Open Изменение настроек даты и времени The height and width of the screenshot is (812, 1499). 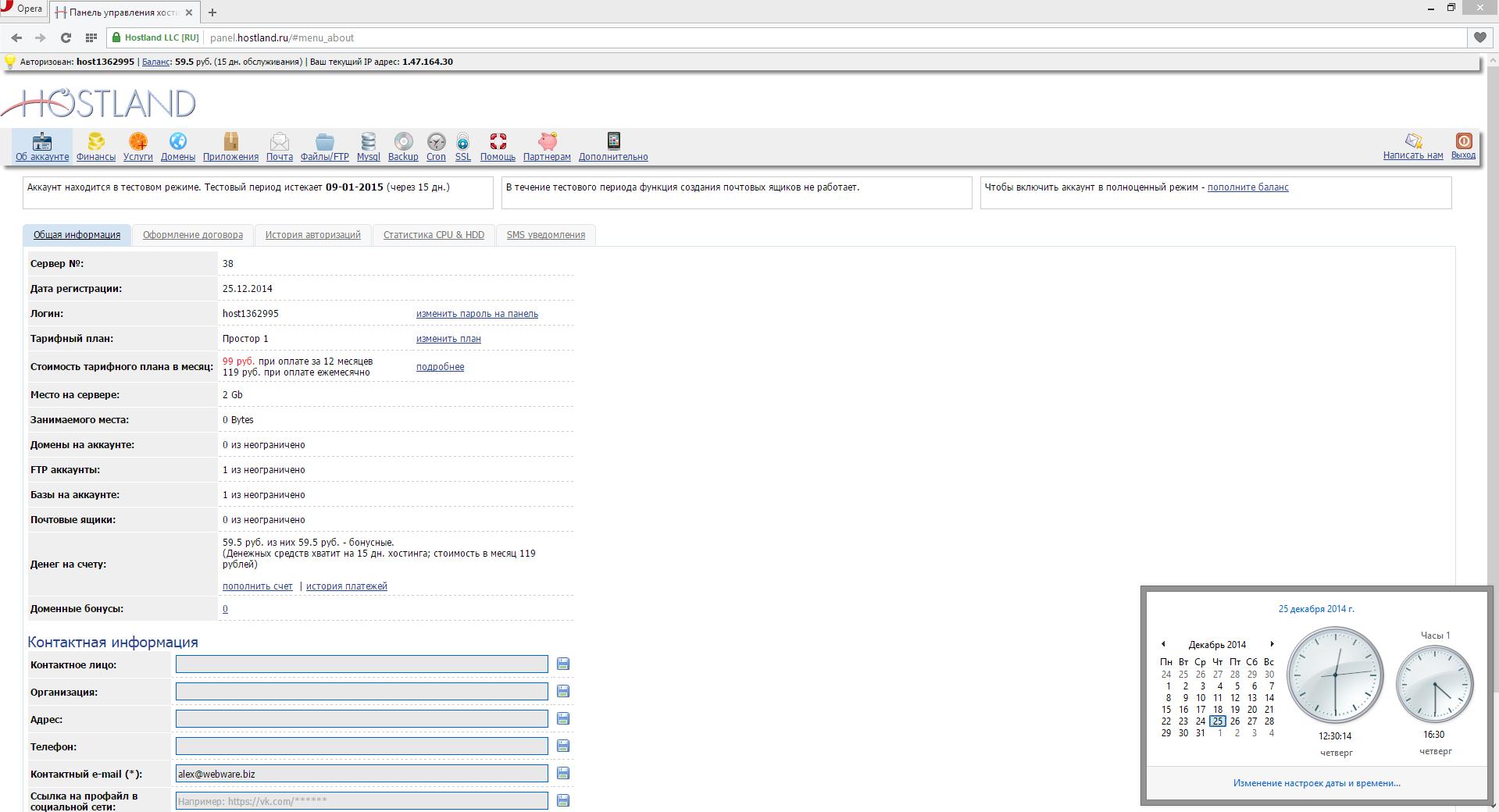(x=1316, y=783)
